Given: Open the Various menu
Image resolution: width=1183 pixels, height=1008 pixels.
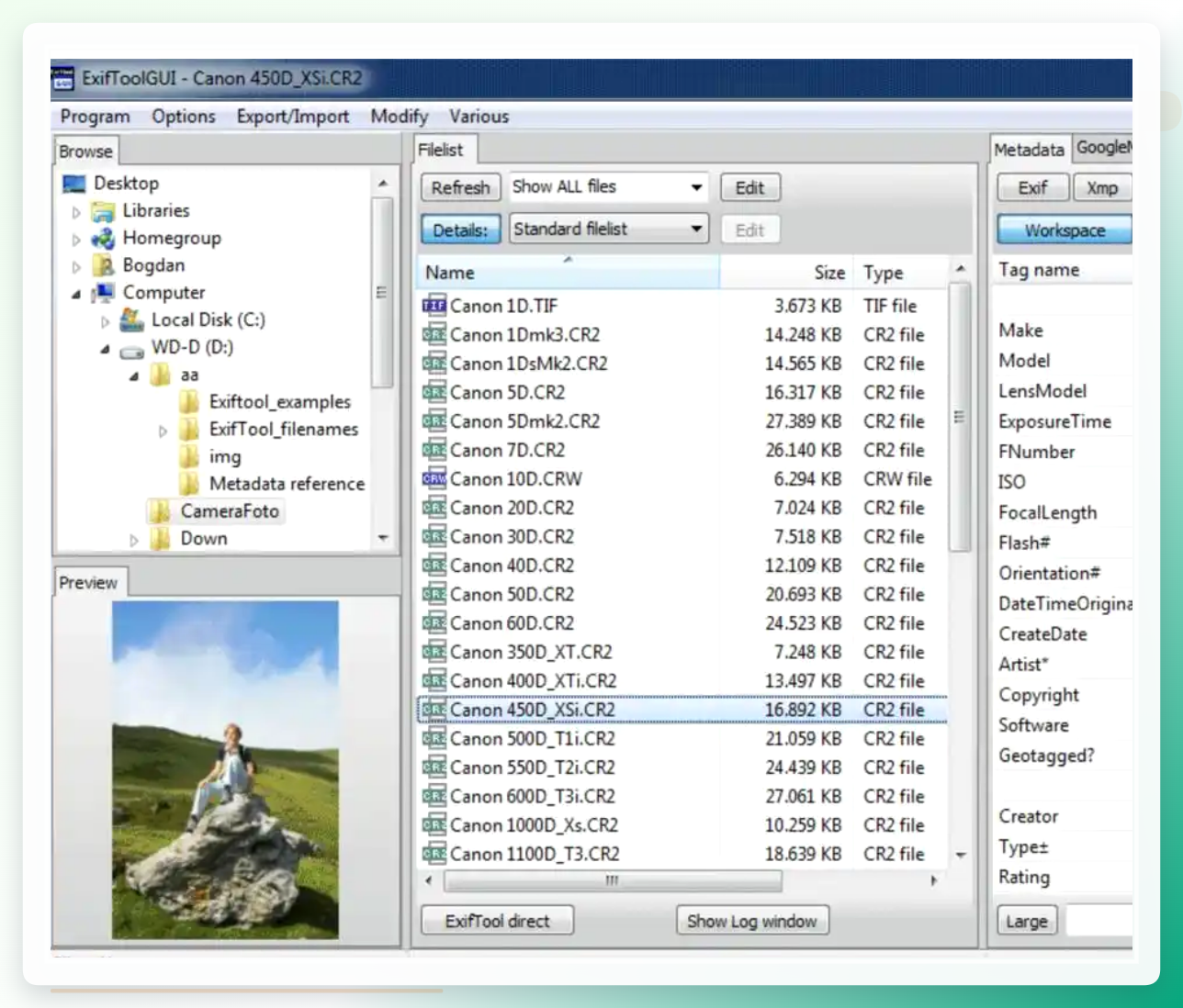Looking at the screenshot, I should point(479,117).
